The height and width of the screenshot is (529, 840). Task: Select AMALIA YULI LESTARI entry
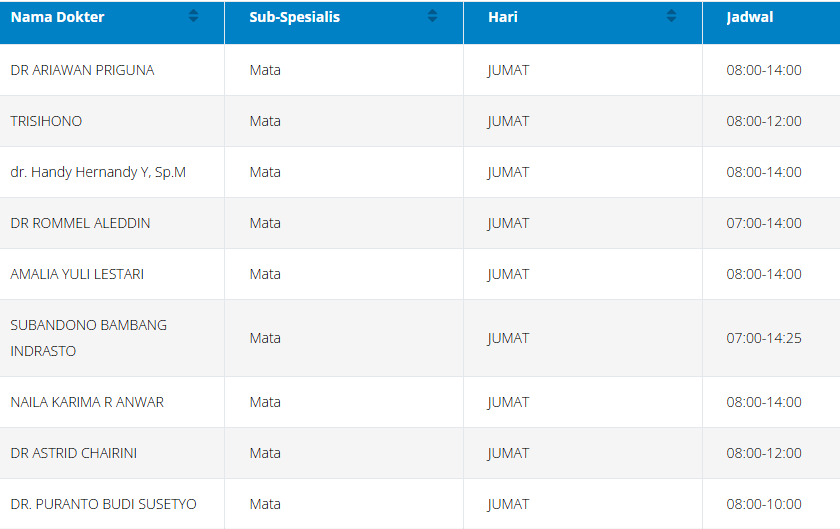(x=77, y=274)
